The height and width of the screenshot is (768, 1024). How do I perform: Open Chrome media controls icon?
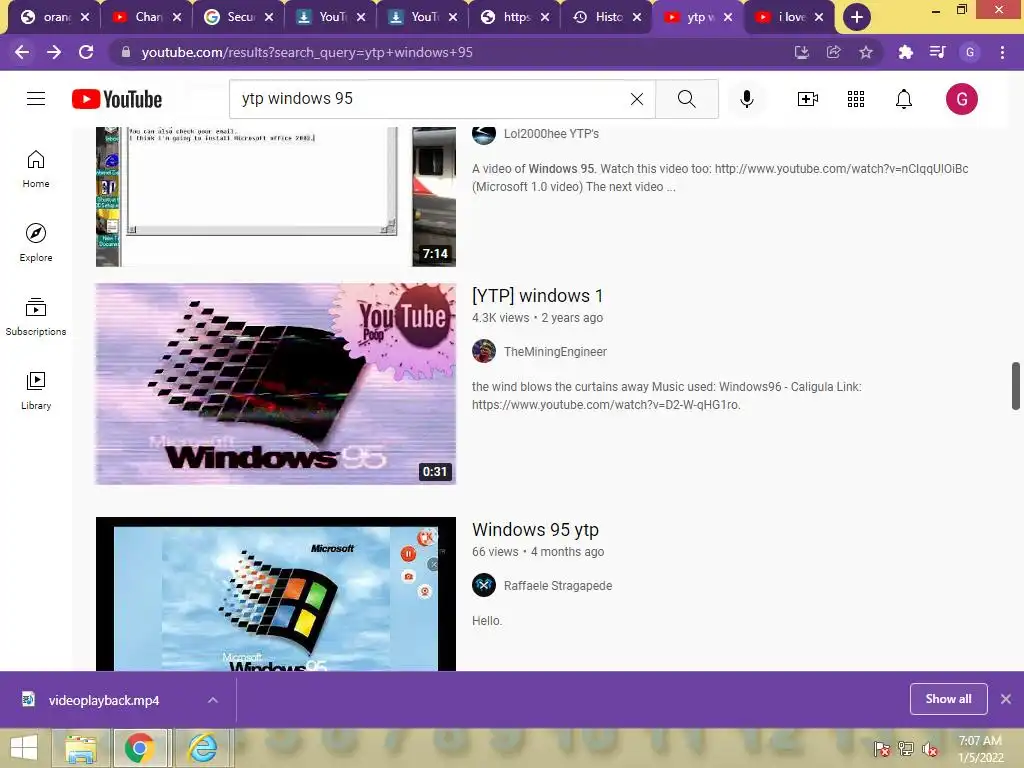click(x=938, y=52)
